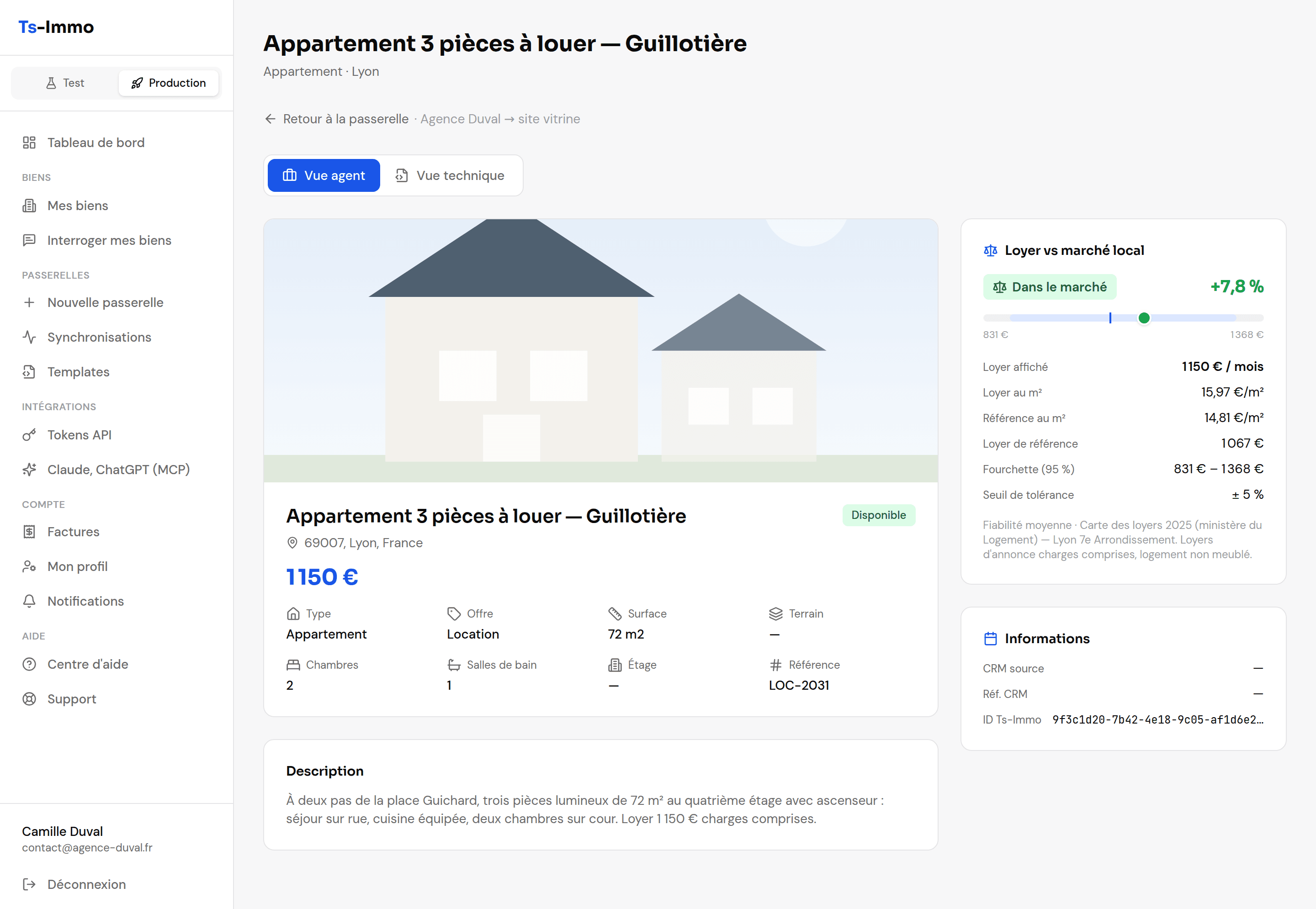The width and height of the screenshot is (1316, 909).
Task: Open the Factures page
Action: (116, 532)
